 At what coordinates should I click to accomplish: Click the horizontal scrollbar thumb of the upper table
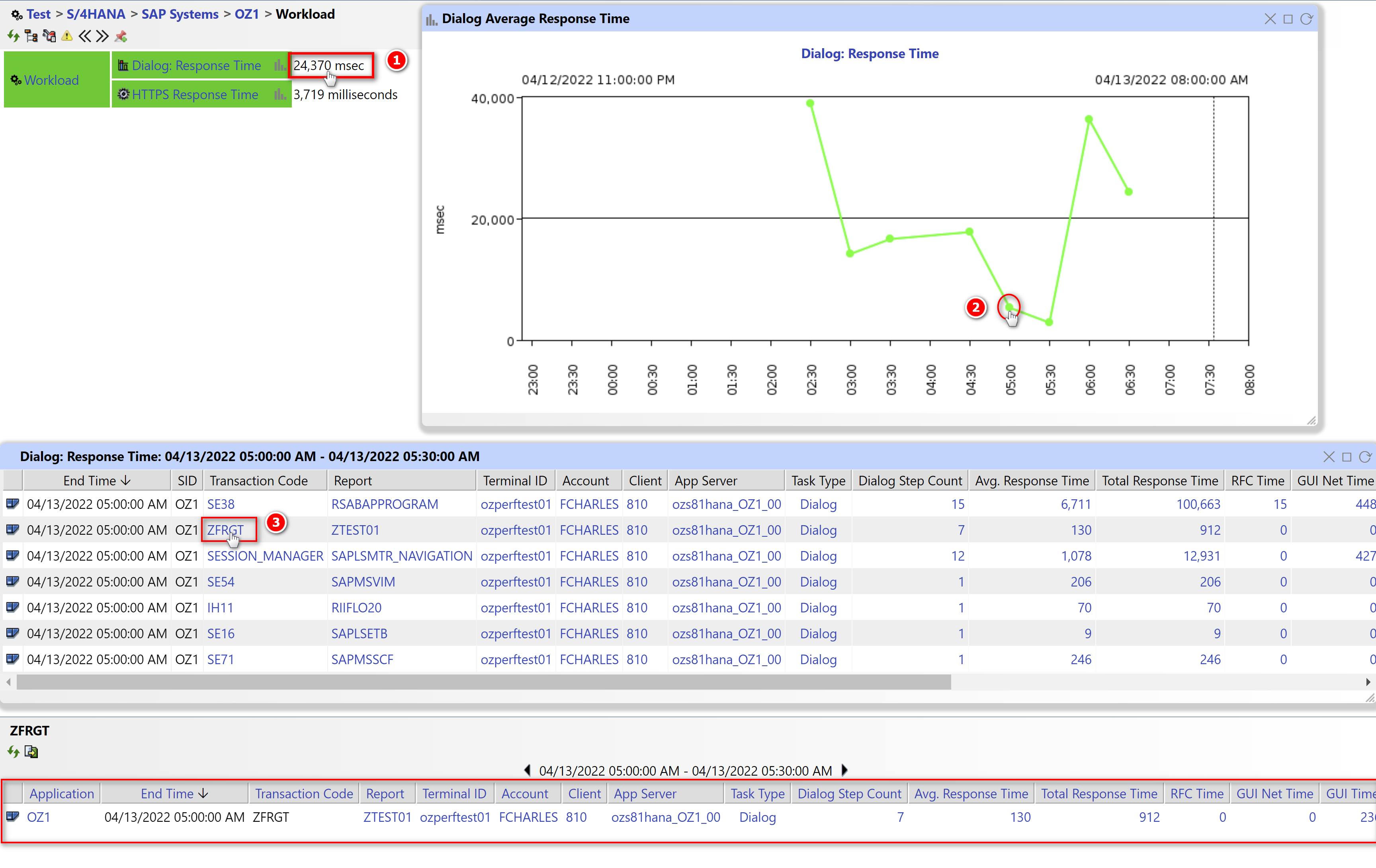pyautogui.click(x=483, y=682)
